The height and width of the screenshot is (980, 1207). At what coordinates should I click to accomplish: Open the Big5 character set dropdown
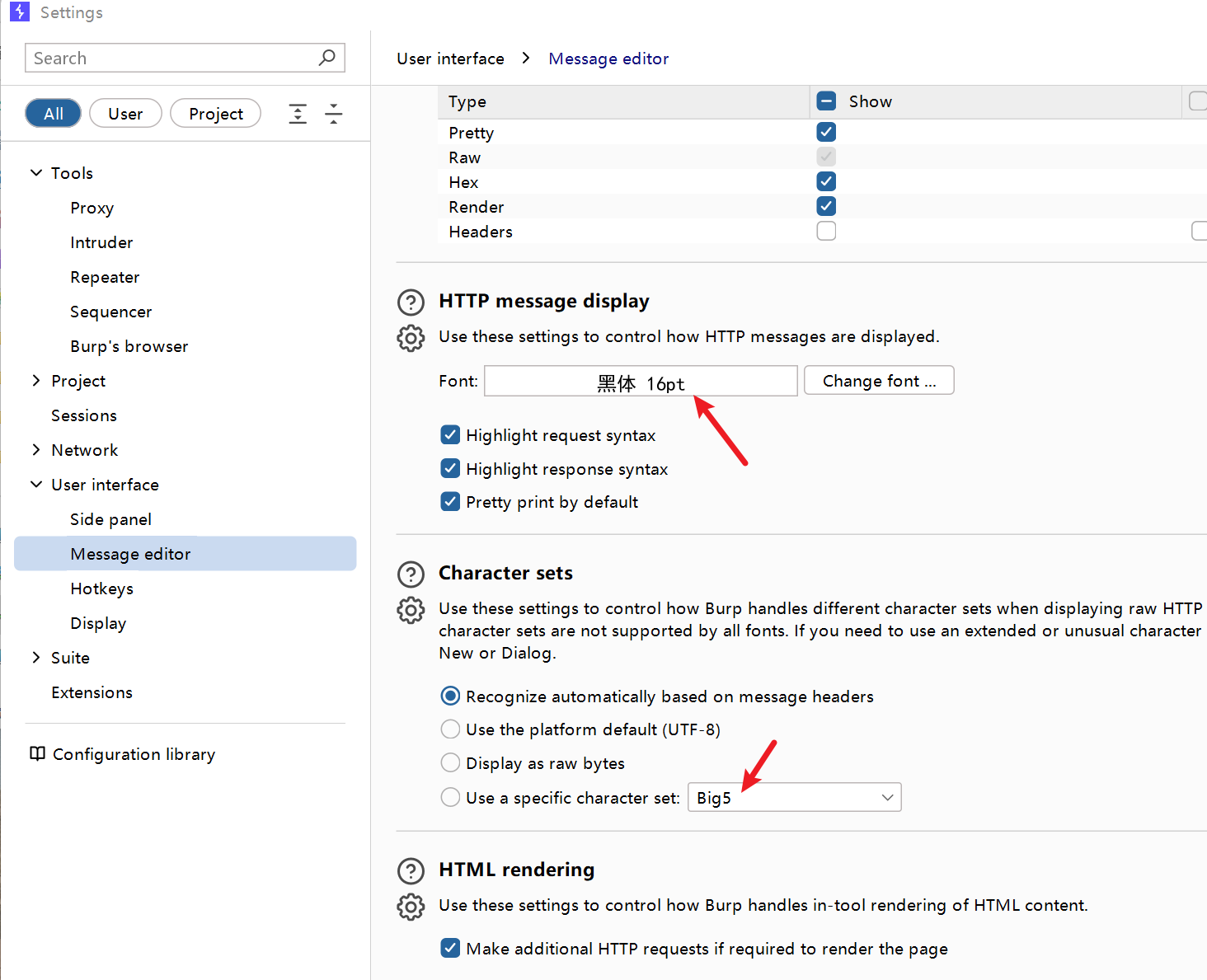pos(794,797)
